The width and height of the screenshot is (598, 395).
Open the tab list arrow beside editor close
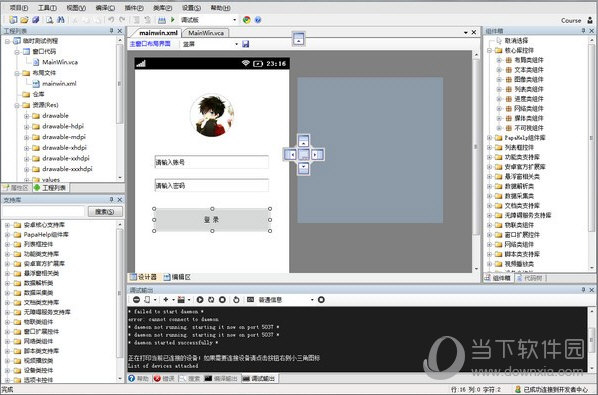[465, 33]
